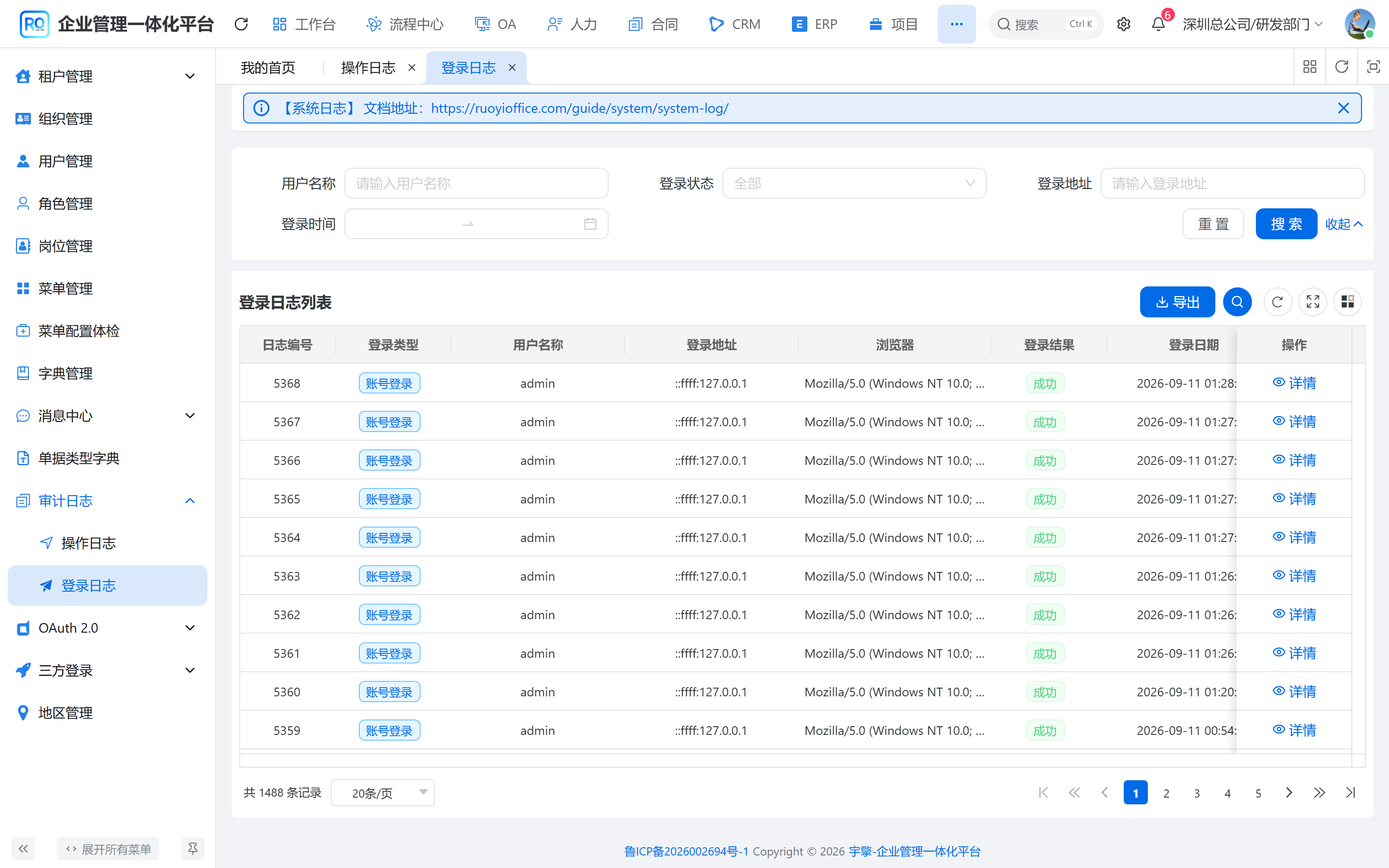Open the notification bell

click(1158, 24)
